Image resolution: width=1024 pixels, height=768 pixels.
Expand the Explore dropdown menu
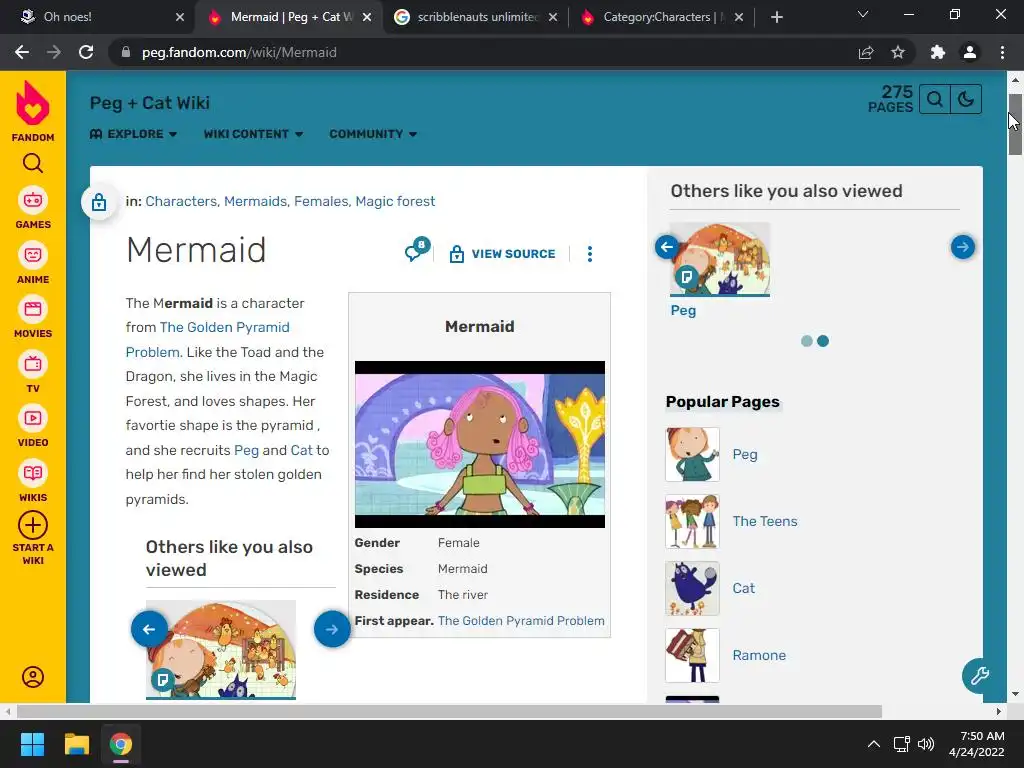click(133, 134)
